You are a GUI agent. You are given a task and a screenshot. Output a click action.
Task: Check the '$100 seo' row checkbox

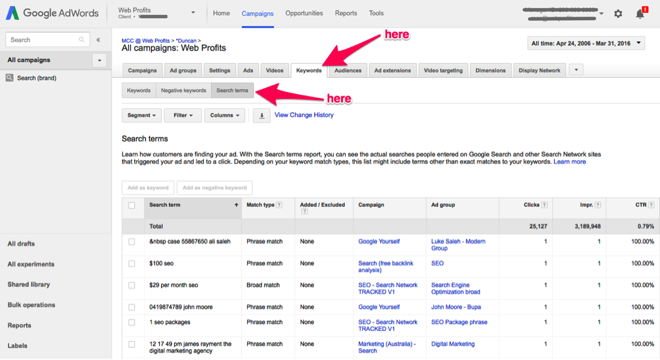coord(132,264)
